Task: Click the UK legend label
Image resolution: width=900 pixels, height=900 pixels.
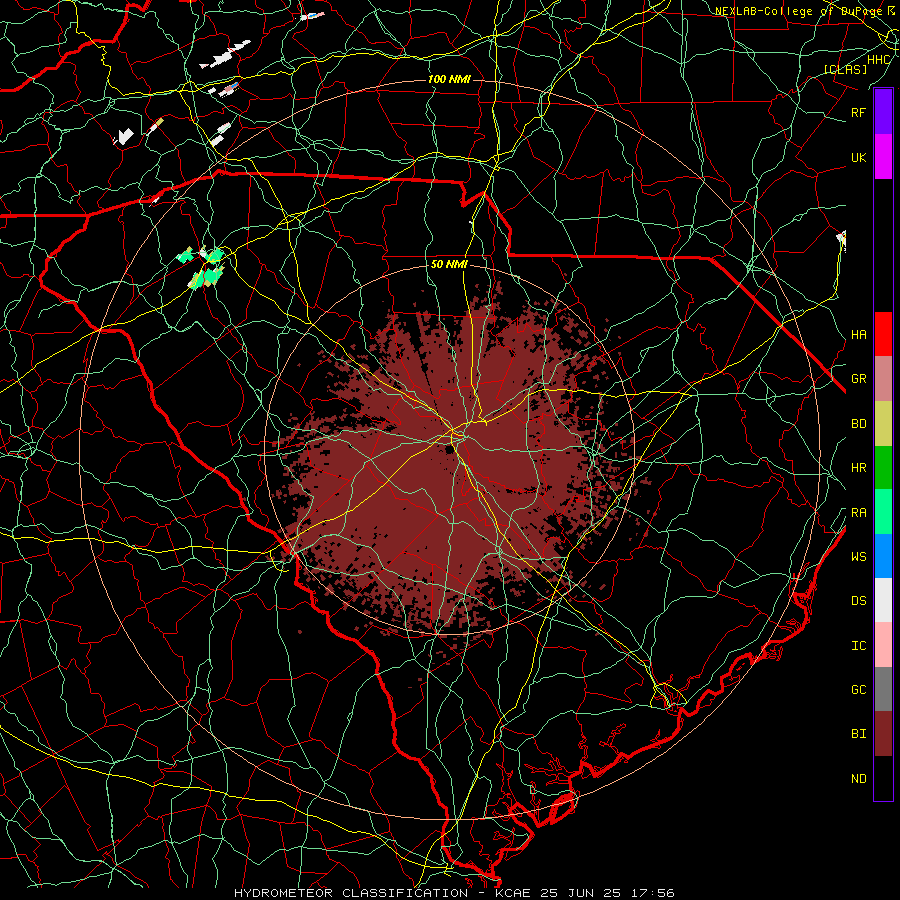Action: click(859, 157)
